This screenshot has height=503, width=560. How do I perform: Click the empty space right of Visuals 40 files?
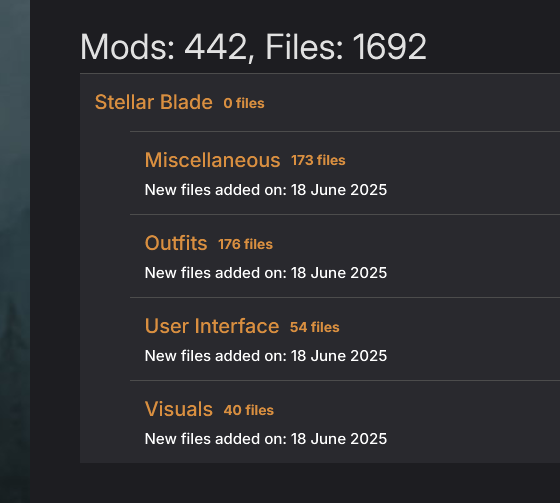[417, 410]
